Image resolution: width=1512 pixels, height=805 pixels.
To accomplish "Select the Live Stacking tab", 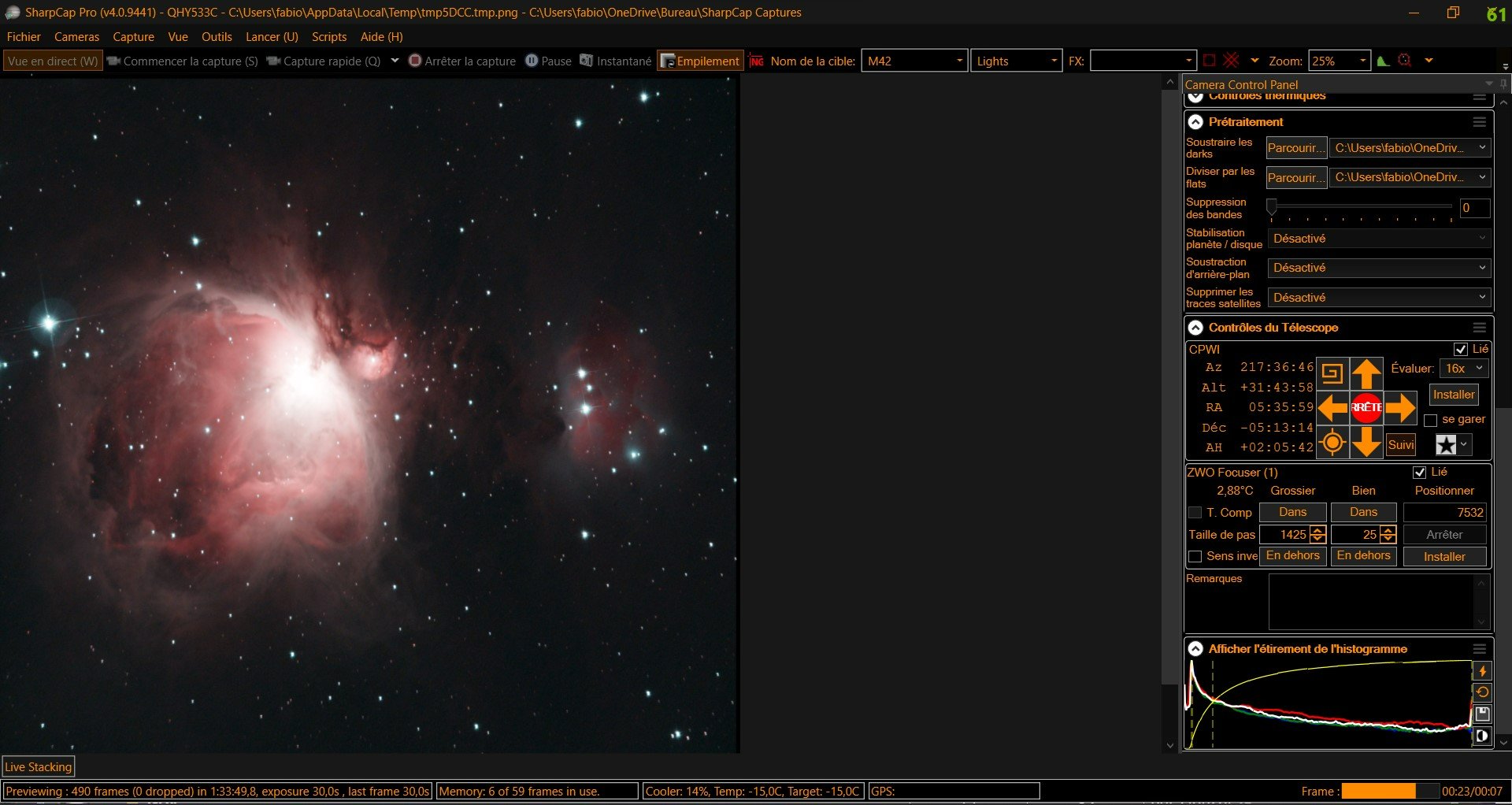I will (x=38, y=766).
